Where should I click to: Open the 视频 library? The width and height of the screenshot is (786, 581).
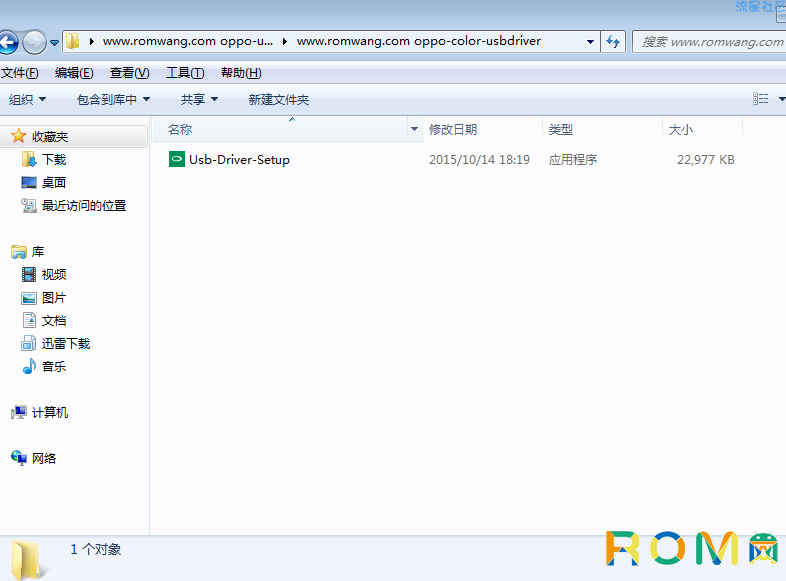(54, 274)
